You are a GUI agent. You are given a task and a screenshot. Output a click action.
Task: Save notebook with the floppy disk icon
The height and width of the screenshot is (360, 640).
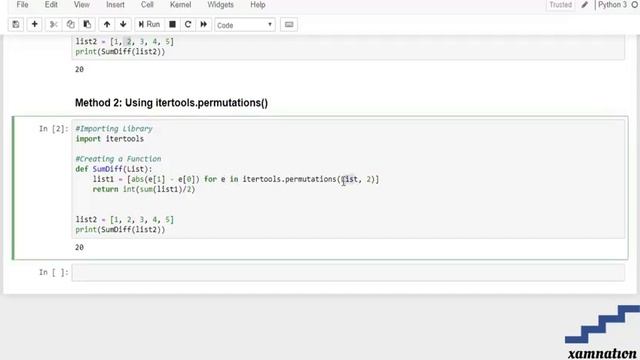(x=16, y=24)
